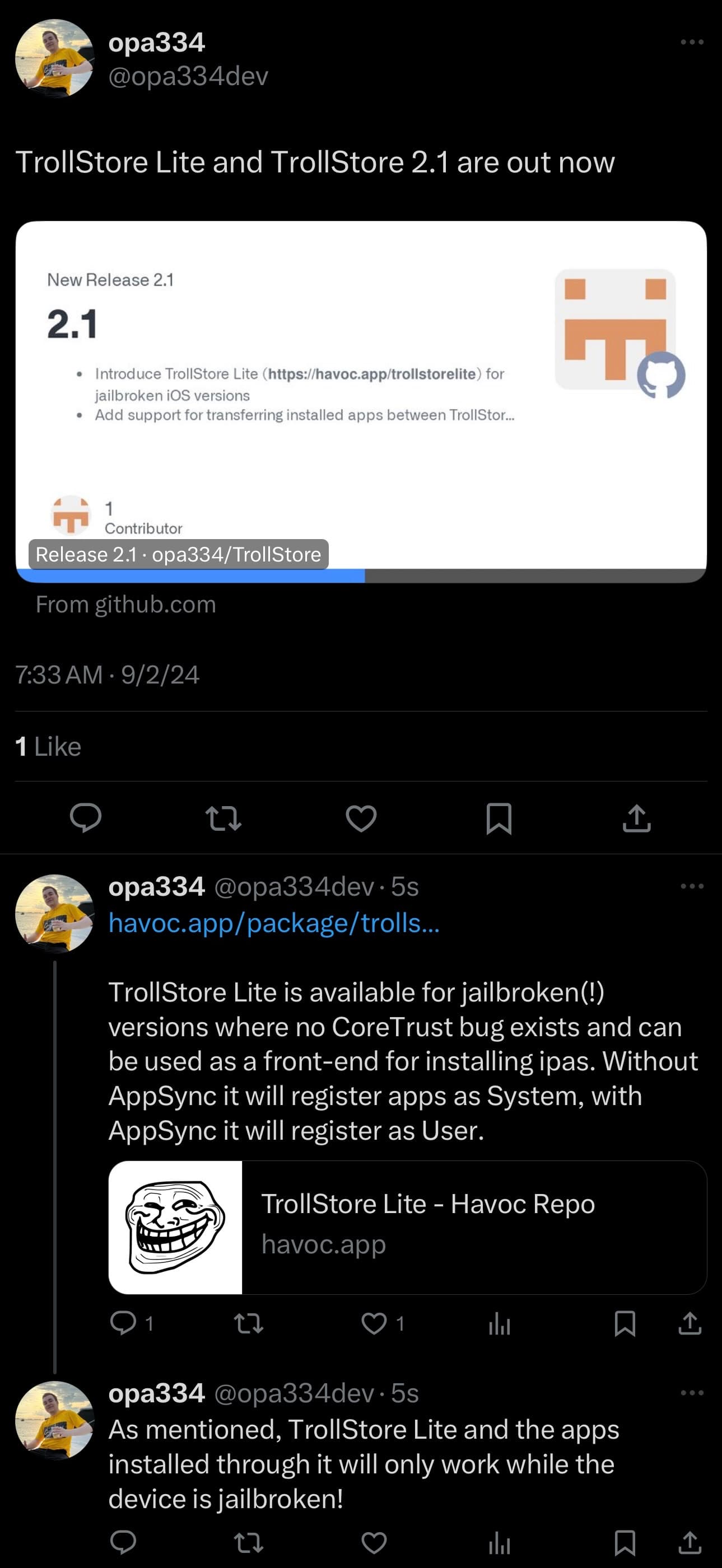Open more options on last jailbroken reply
The image size is (722, 1568).
(692, 1392)
